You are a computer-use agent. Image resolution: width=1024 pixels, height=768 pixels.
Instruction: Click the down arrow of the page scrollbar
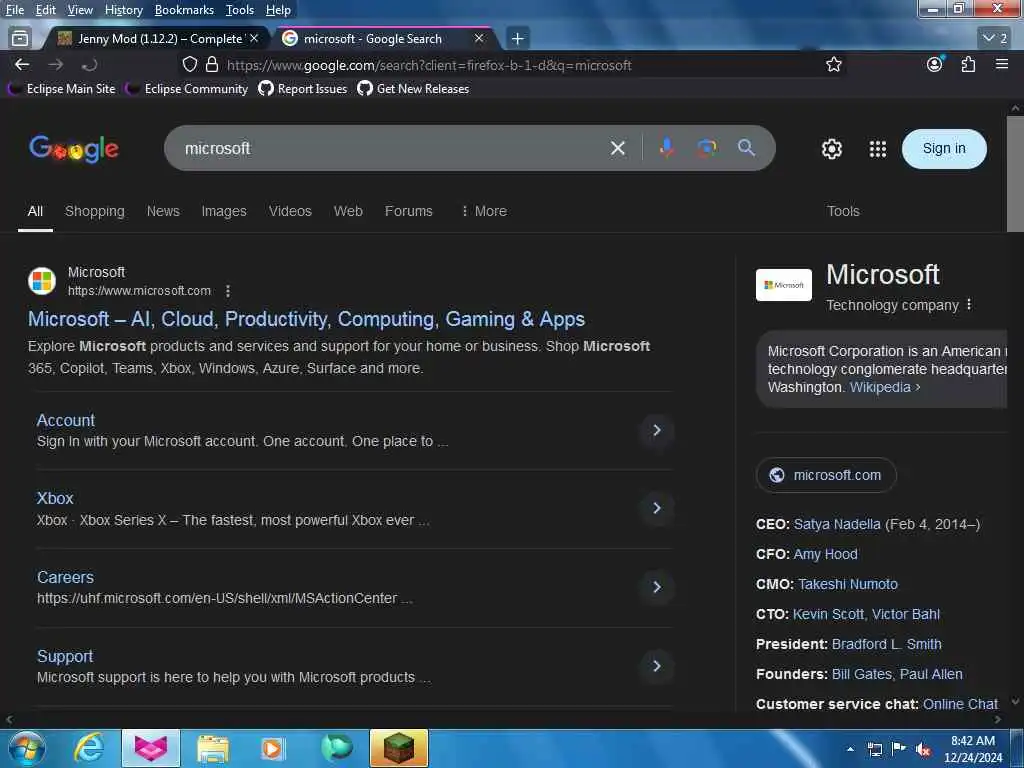pyautogui.click(x=1015, y=701)
